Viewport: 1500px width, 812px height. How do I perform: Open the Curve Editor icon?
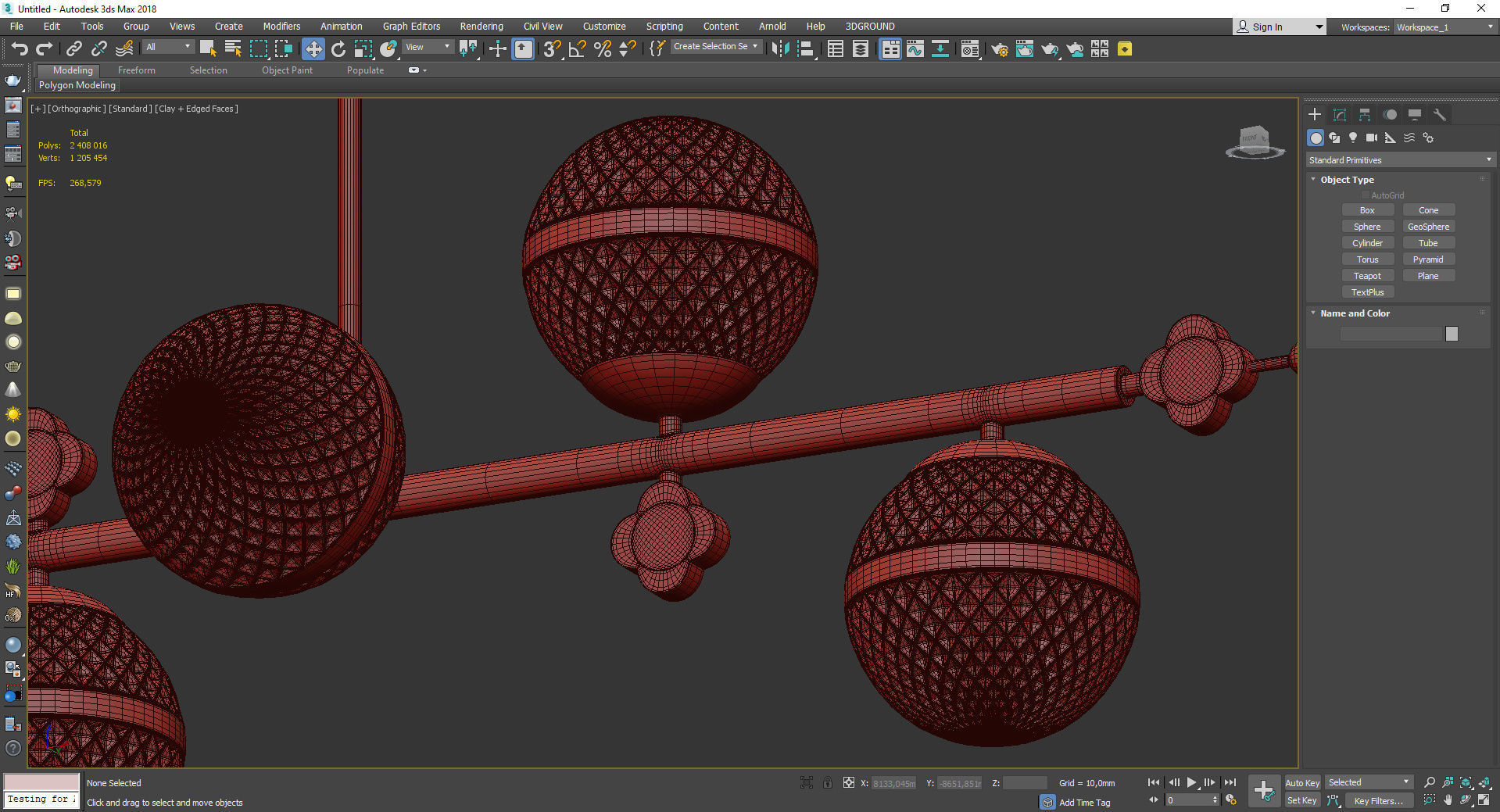[x=915, y=49]
